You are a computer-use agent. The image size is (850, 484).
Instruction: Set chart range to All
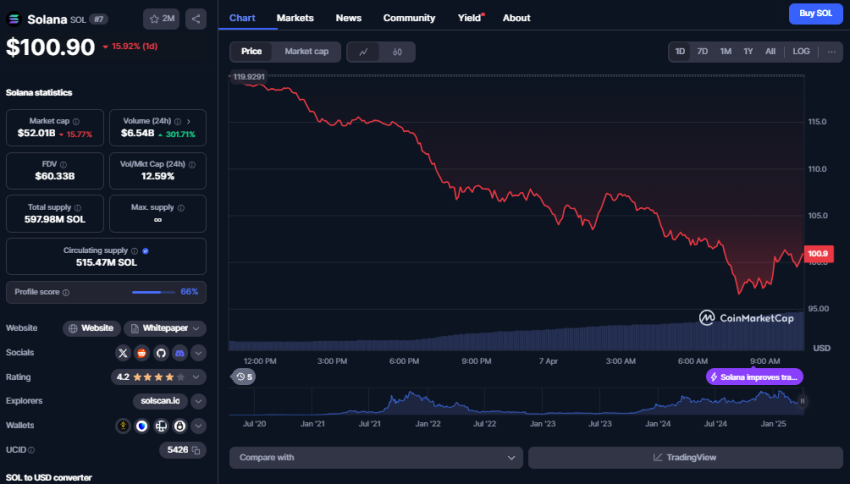[770, 51]
